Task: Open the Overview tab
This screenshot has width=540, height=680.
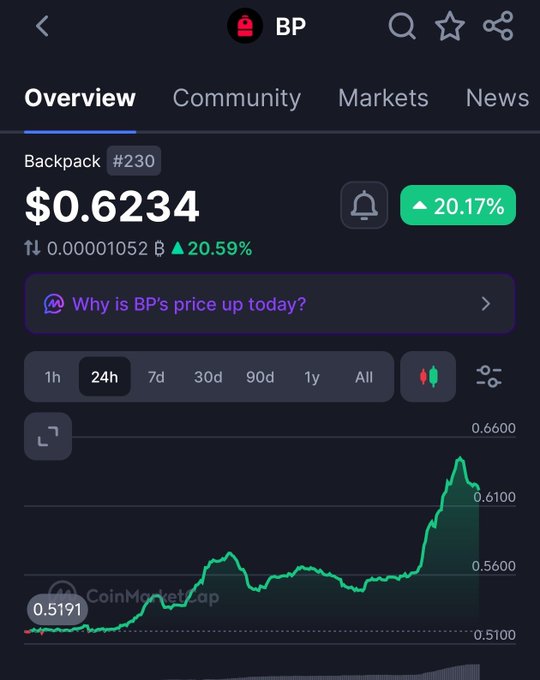Action: tap(80, 98)
